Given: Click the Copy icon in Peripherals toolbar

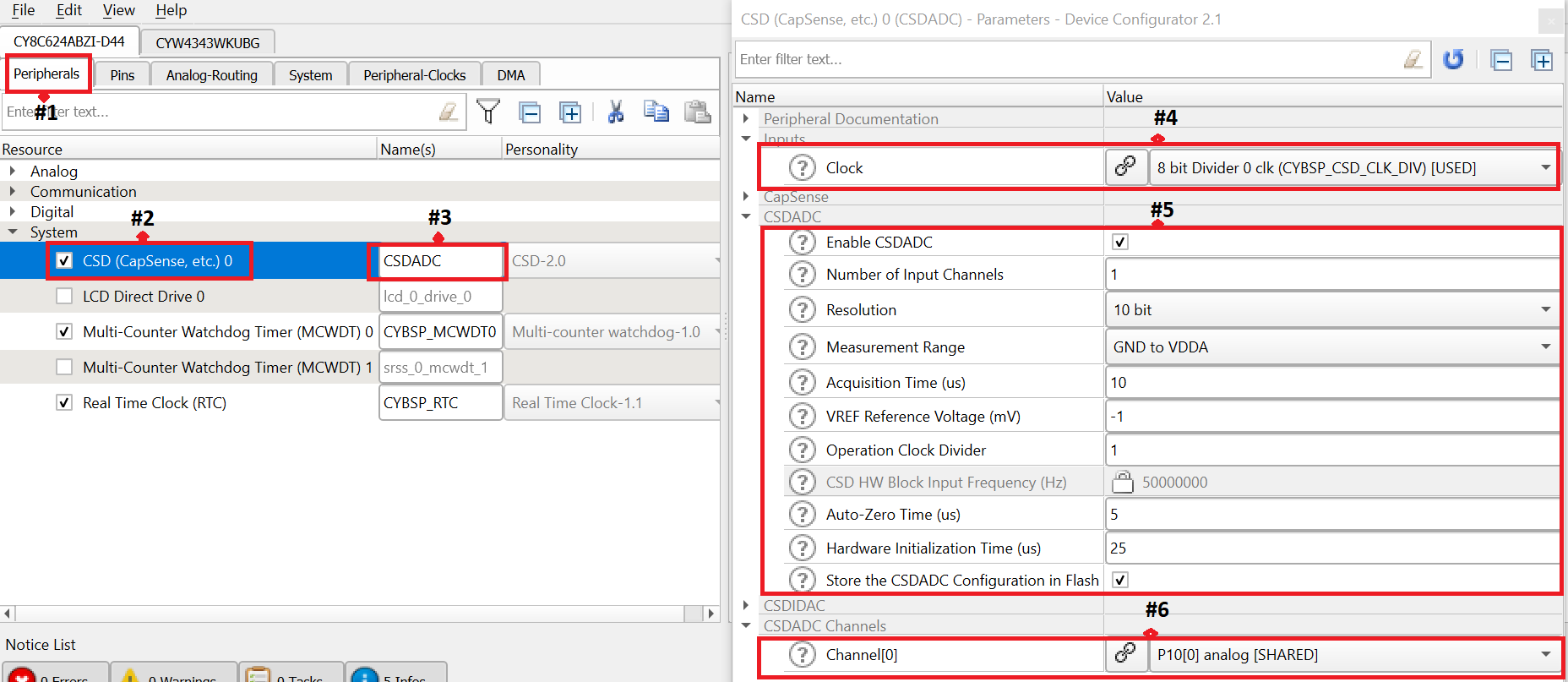Looking at the screenshot, I should click(x=656, y=112).
